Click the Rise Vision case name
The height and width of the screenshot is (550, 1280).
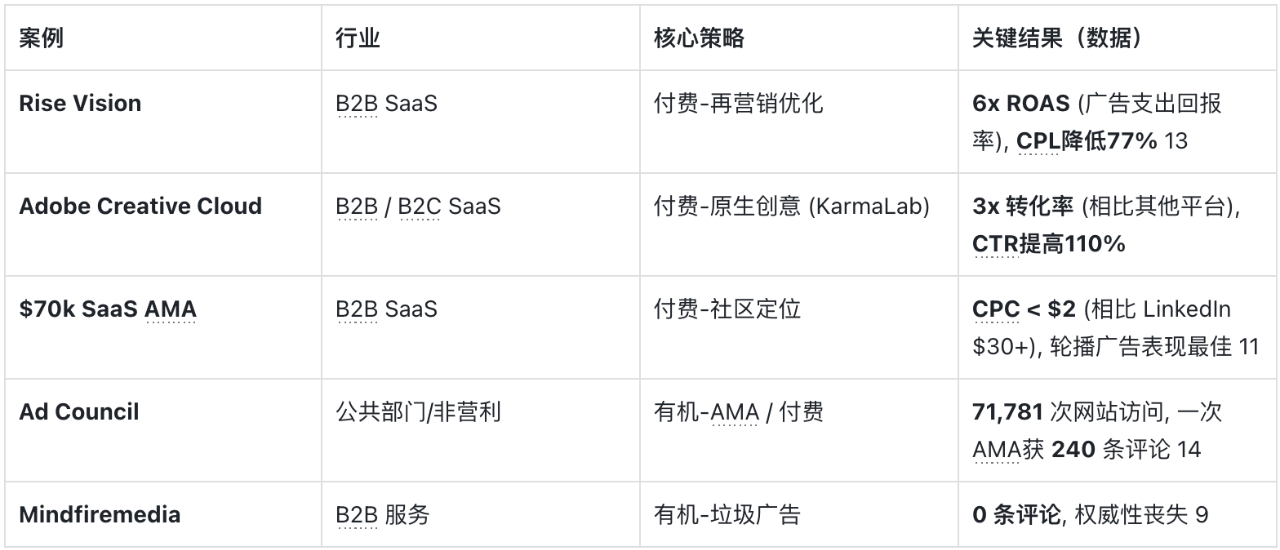click(x=80, y=103)
